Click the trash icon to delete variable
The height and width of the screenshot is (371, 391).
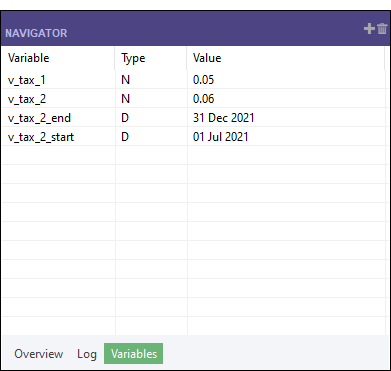click(x=382, y=29)
